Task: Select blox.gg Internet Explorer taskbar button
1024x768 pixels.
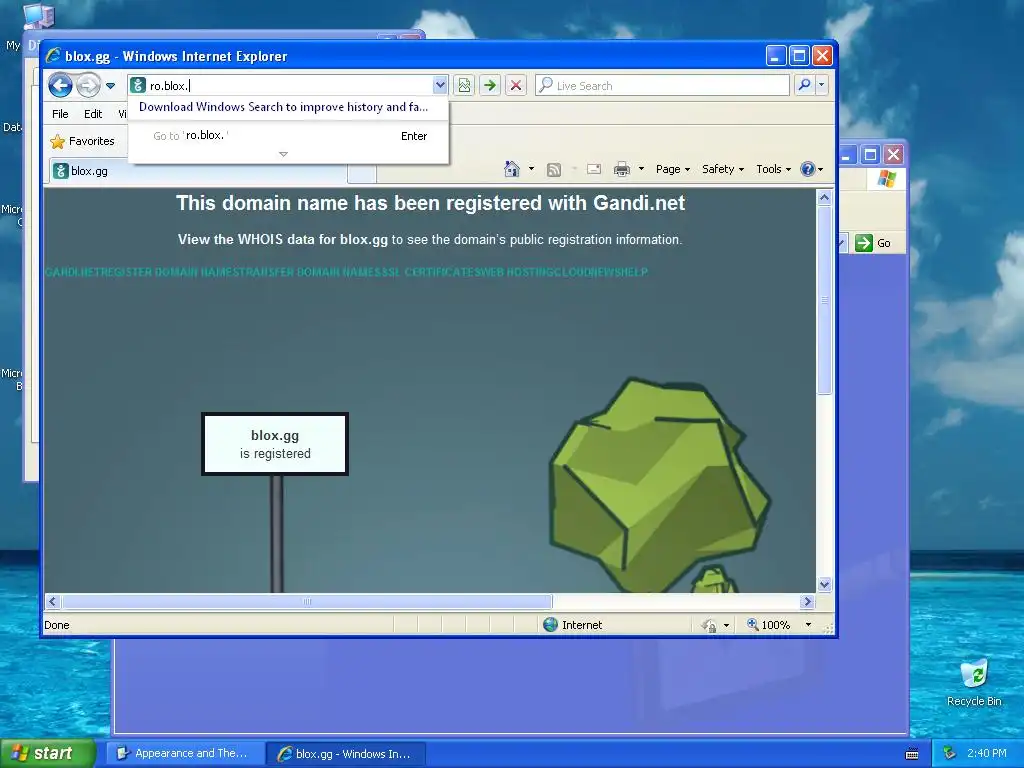Action: 347,754
